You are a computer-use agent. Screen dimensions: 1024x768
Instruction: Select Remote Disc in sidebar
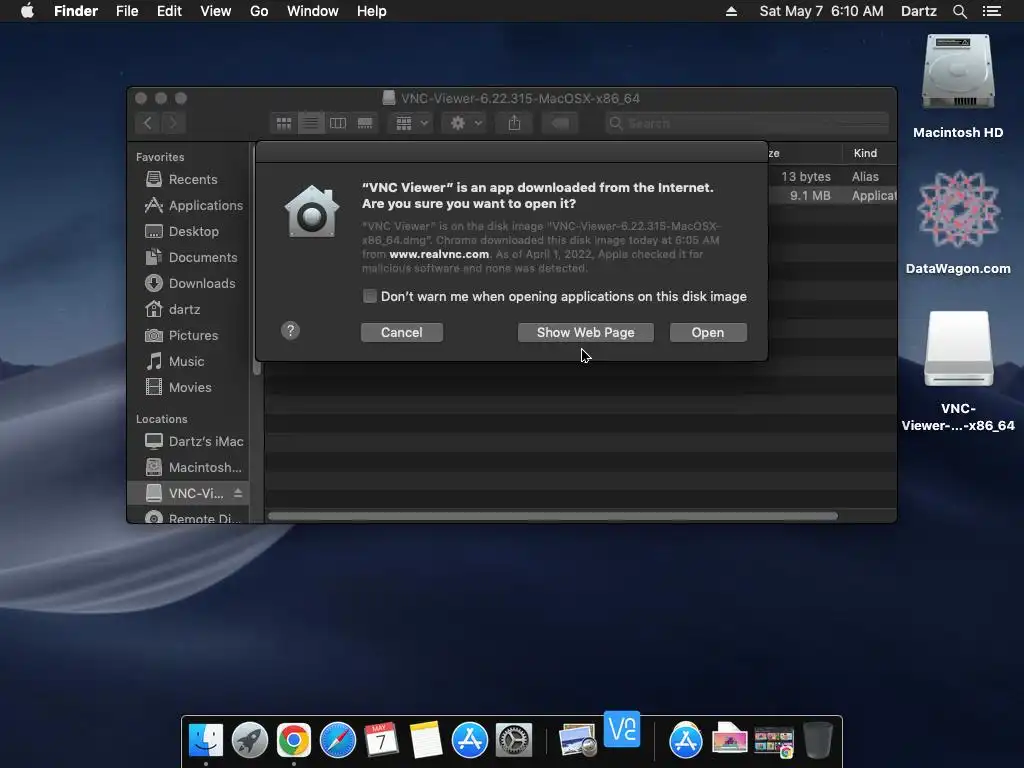point(188,518)
